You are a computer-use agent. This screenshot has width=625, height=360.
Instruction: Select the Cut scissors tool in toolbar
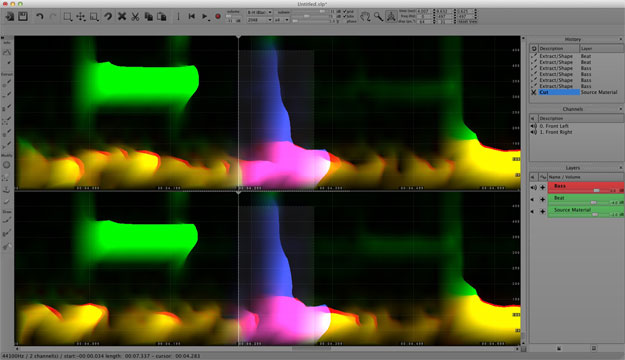pos(135,16)
